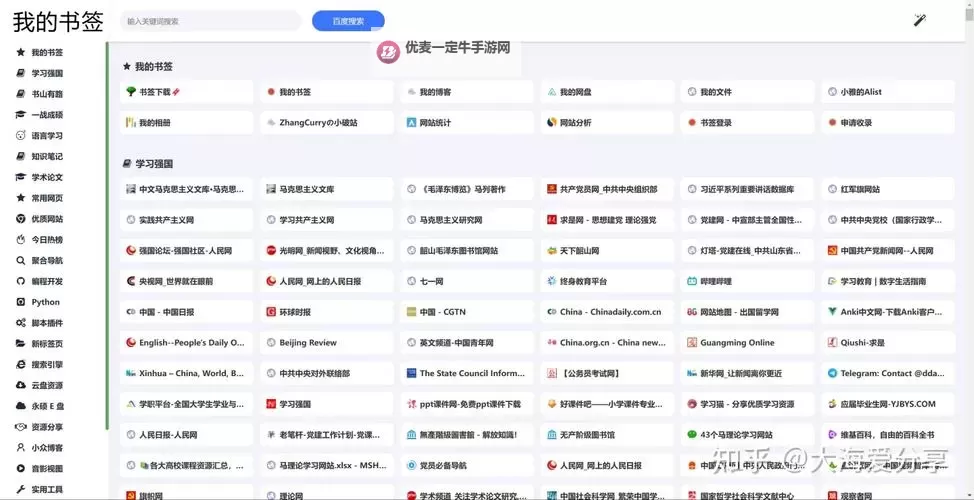Click the graduation cap icon beside 学术论文
This screenshot has width=974, height=500.
[x=20, y=177]
